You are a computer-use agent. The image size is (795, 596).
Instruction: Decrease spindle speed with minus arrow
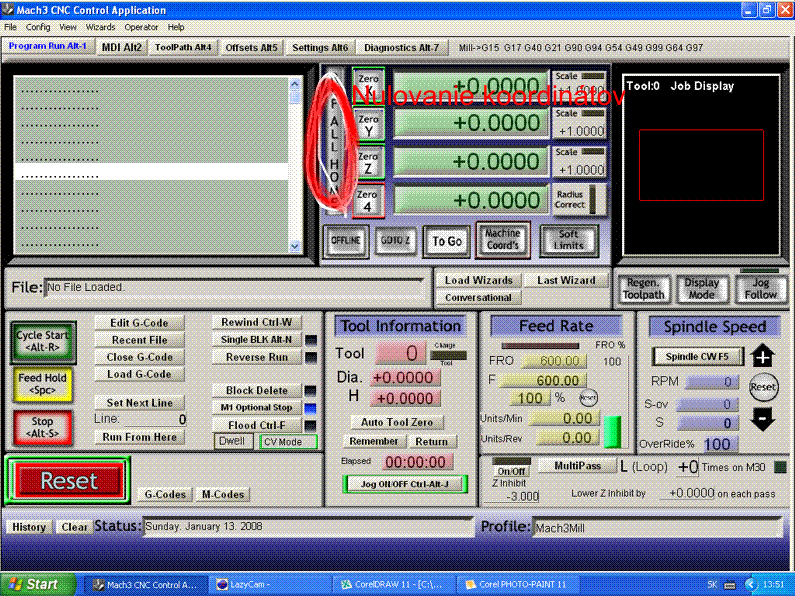click(x=763, y=419)
